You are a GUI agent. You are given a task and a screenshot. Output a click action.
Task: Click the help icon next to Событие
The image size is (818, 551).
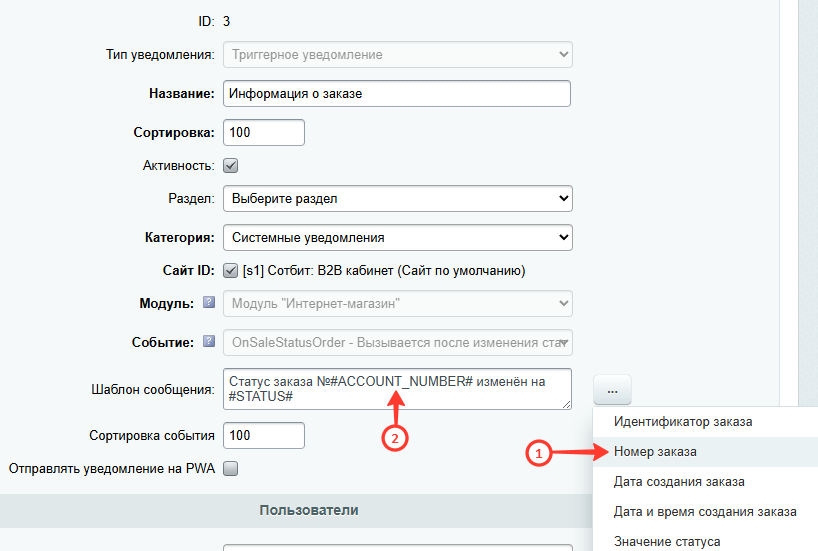pyautogui.click(x=209, y=341)
